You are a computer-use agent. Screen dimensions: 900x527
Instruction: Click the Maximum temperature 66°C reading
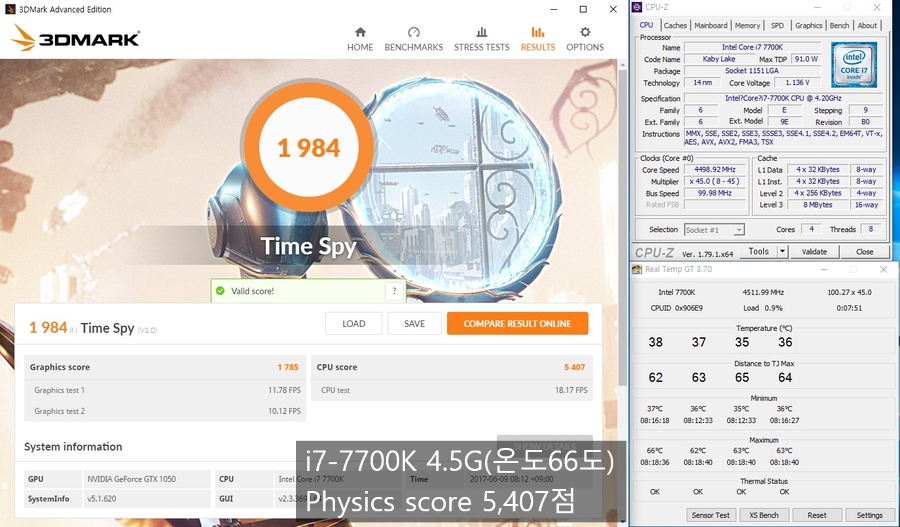(655, 451)
